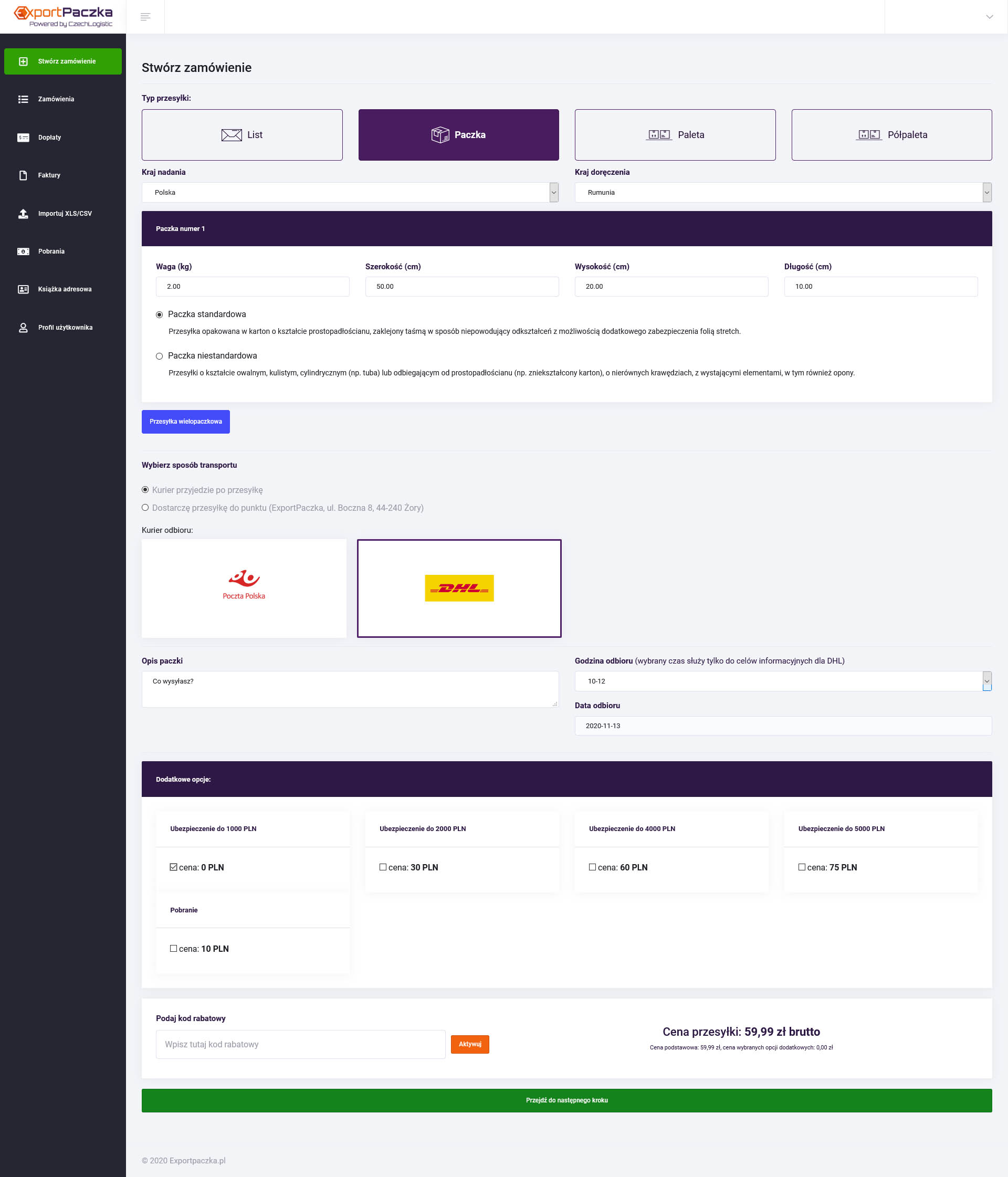Click the plus icon for Stwórz zamówienie

click(23, 61)
